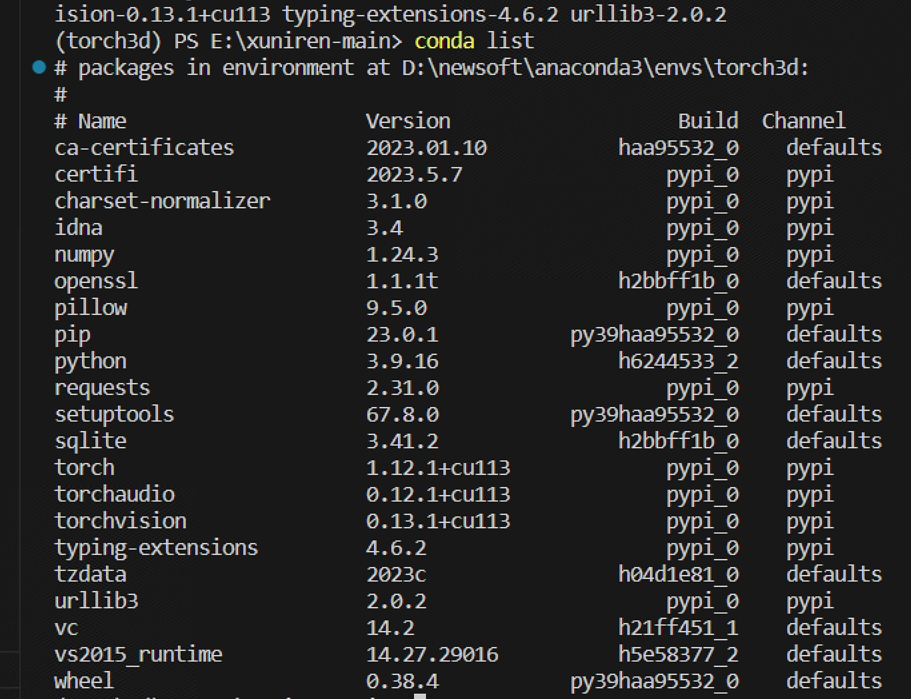Select 'certifi' package name
Screen dimensions: 911x699
[96, 174]
